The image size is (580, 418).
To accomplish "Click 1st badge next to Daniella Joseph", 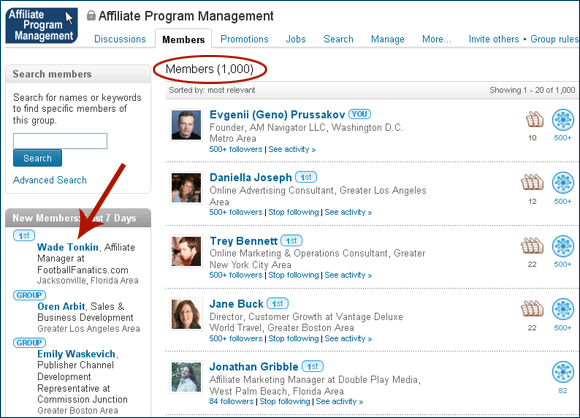I will pos(306,177).
